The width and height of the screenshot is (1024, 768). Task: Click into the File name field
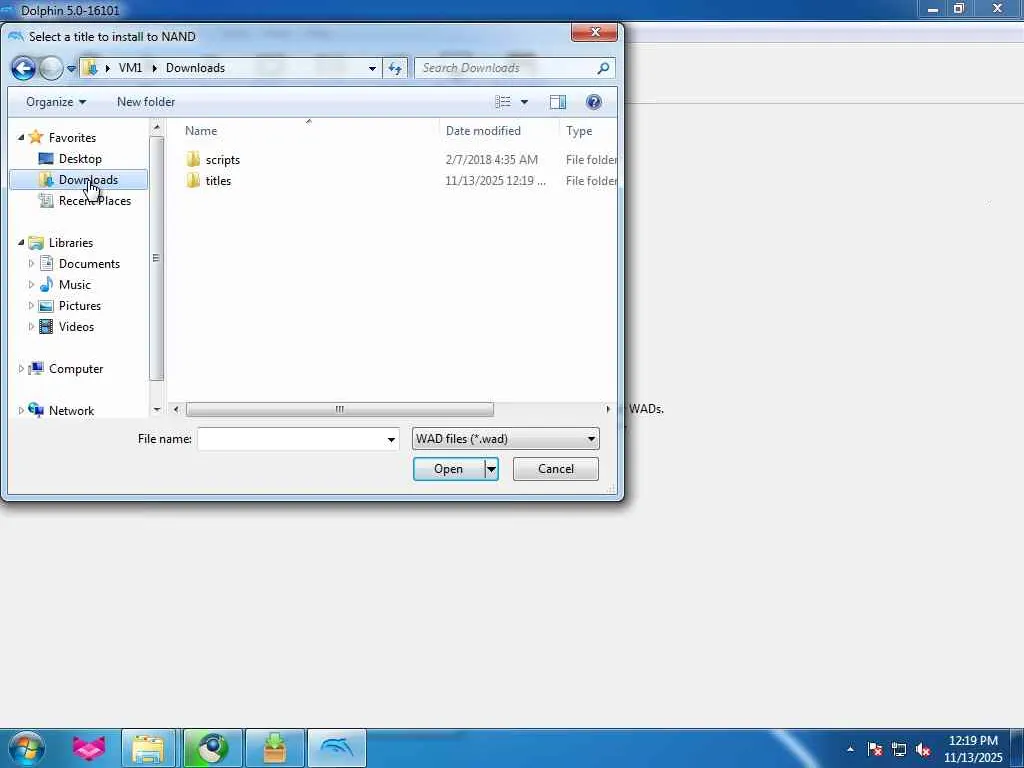291,439
